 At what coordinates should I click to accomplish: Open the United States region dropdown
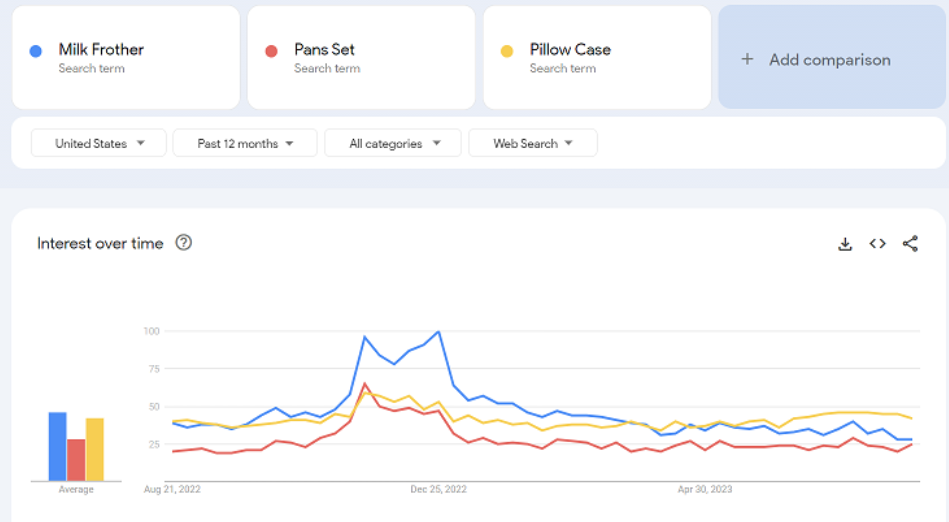[99, 143]
